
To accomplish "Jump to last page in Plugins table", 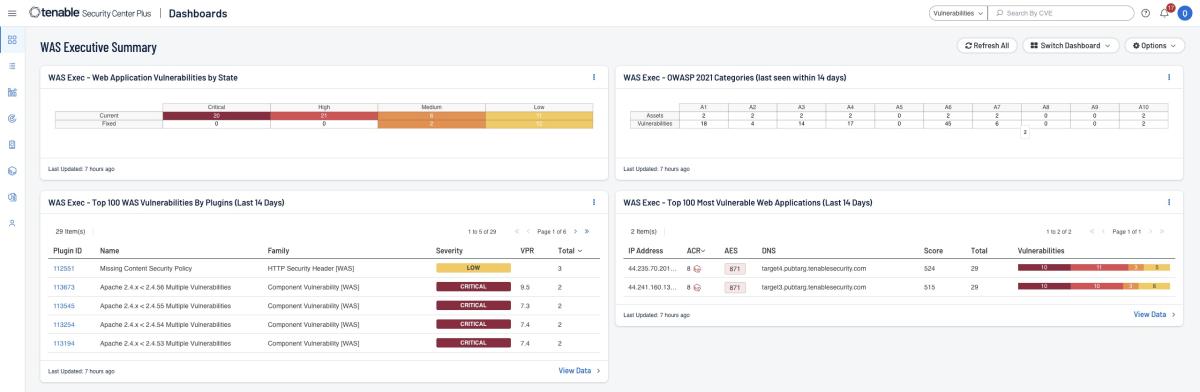I will pyautogui.click(x=587, y=231).
